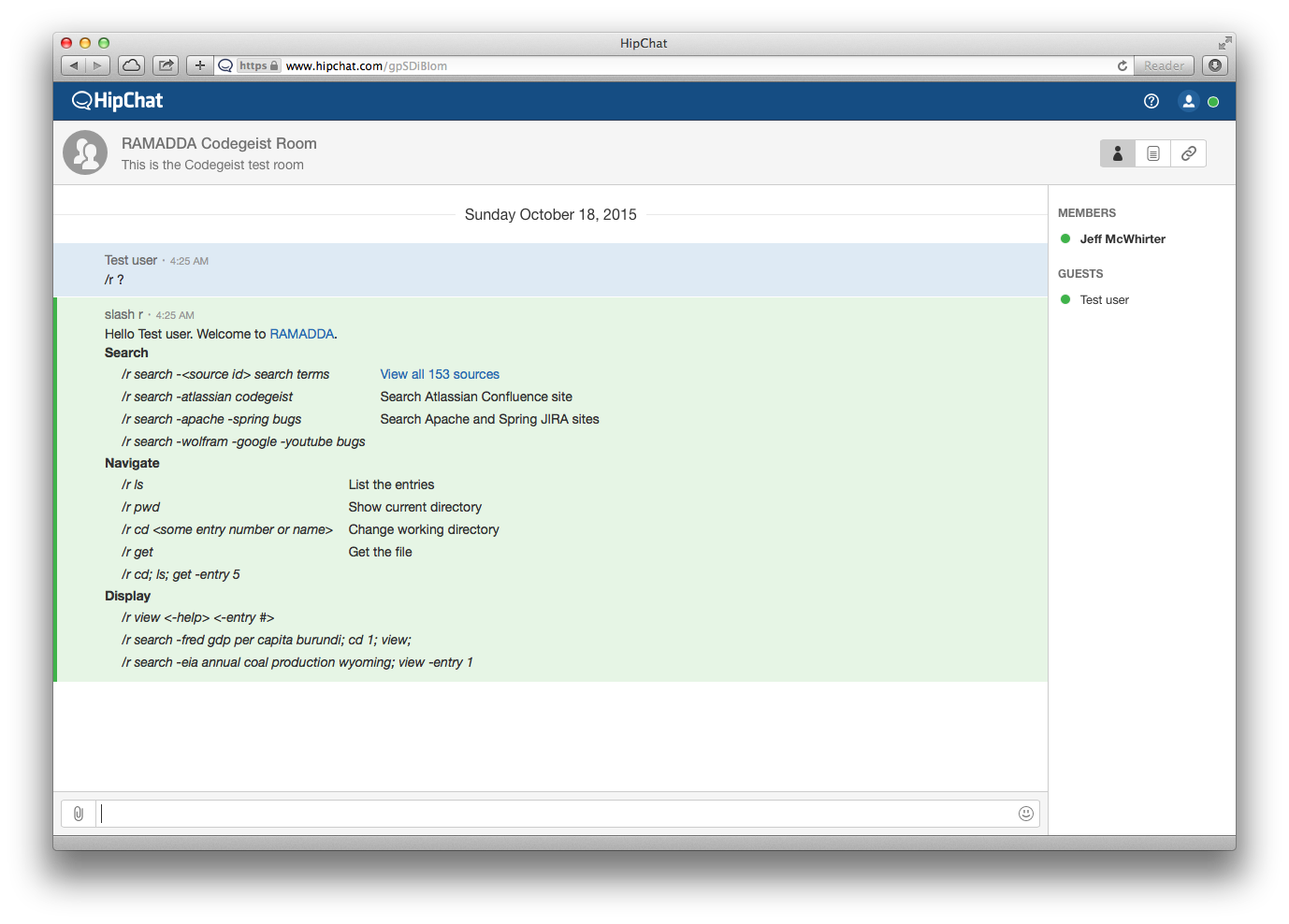1289x924 pixels.
Task: Open the user profile icon in the header
Action: [x=1188, y=101]
